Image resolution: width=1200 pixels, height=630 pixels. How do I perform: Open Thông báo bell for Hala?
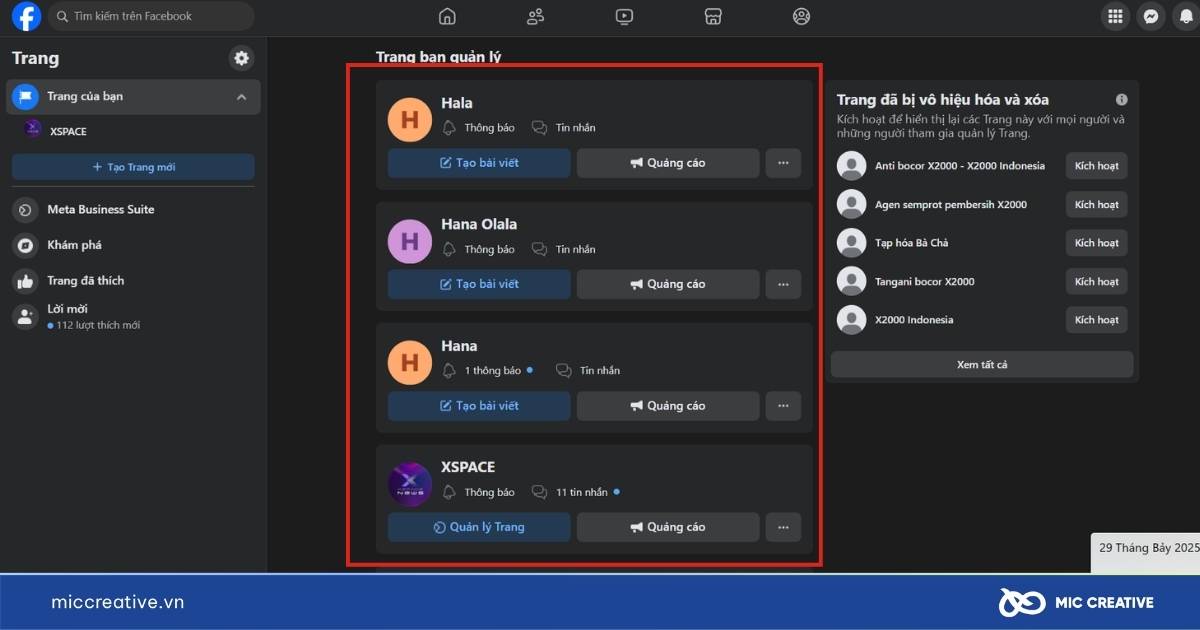click(x=449, y=128)
